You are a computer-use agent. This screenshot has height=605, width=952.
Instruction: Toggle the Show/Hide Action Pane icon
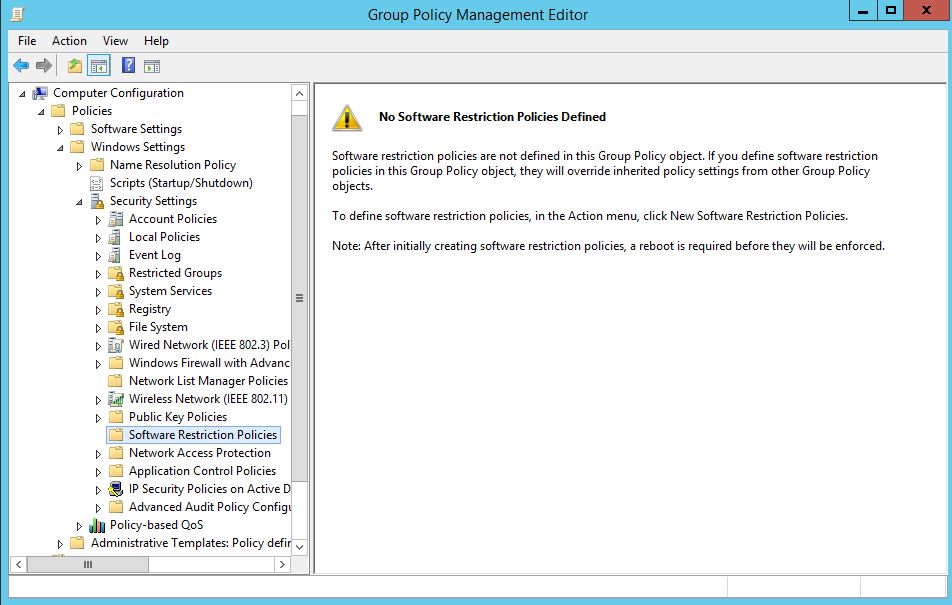click(152, 66)
